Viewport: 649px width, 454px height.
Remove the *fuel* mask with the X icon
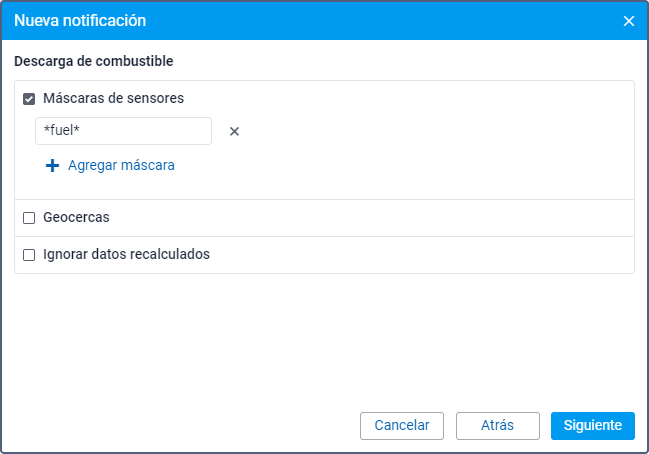pos(235,131)
